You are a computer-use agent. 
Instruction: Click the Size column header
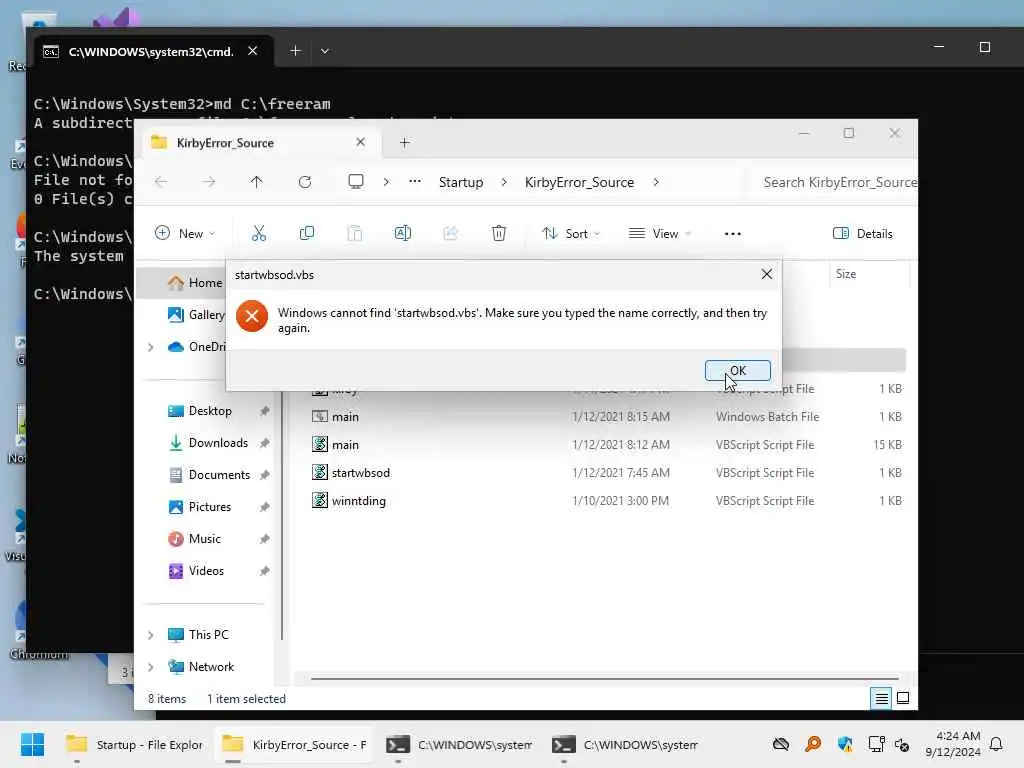(x=869, y=274)
